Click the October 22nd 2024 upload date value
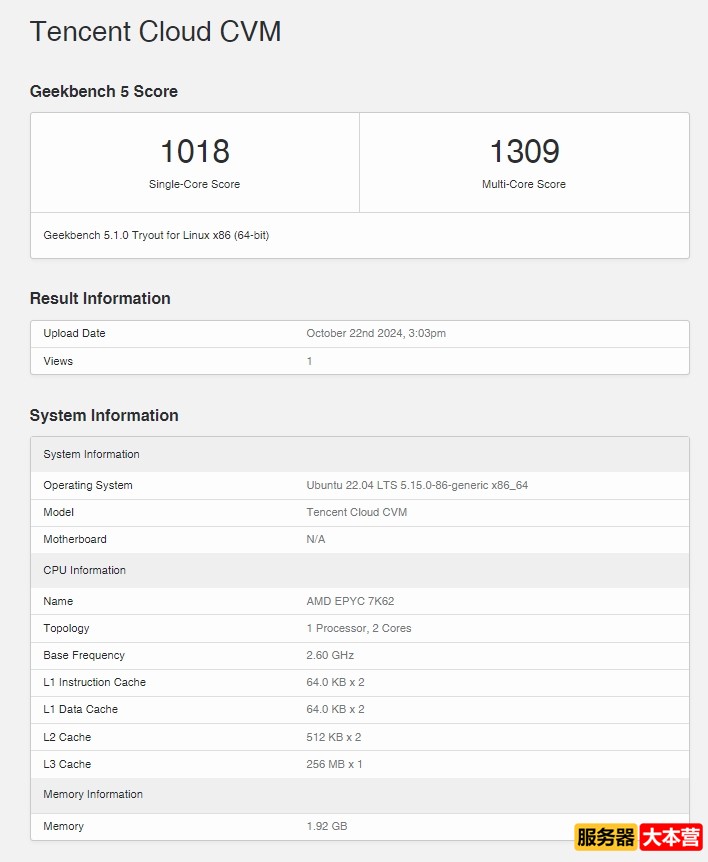Image resolution: width=708 pixels, height=862 pixels. (376, 334)
